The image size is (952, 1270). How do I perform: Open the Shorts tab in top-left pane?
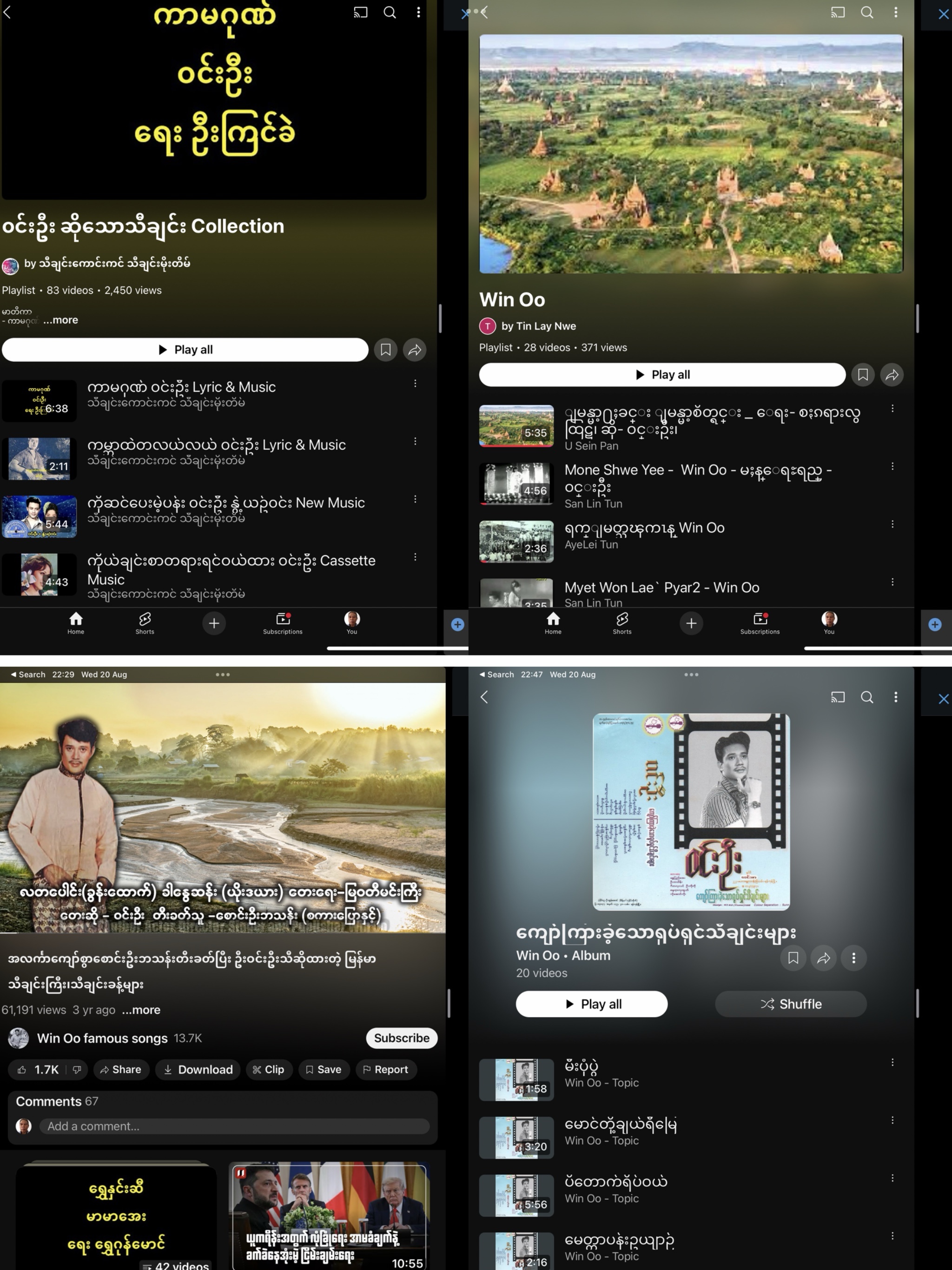click(x=145, y=623)
